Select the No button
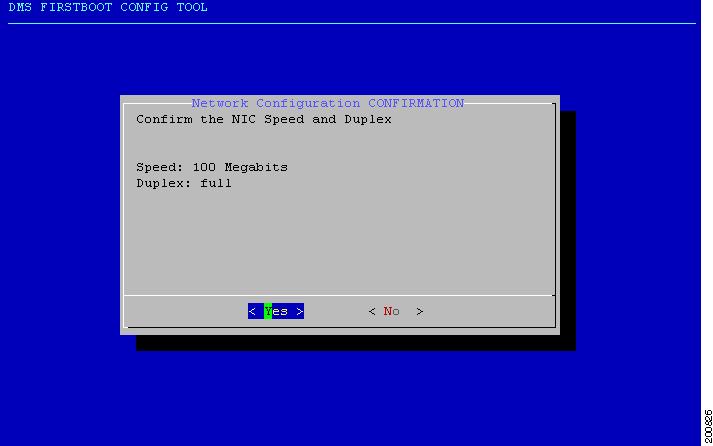This screenshot has height=446, width=713. tap(396, 311)
